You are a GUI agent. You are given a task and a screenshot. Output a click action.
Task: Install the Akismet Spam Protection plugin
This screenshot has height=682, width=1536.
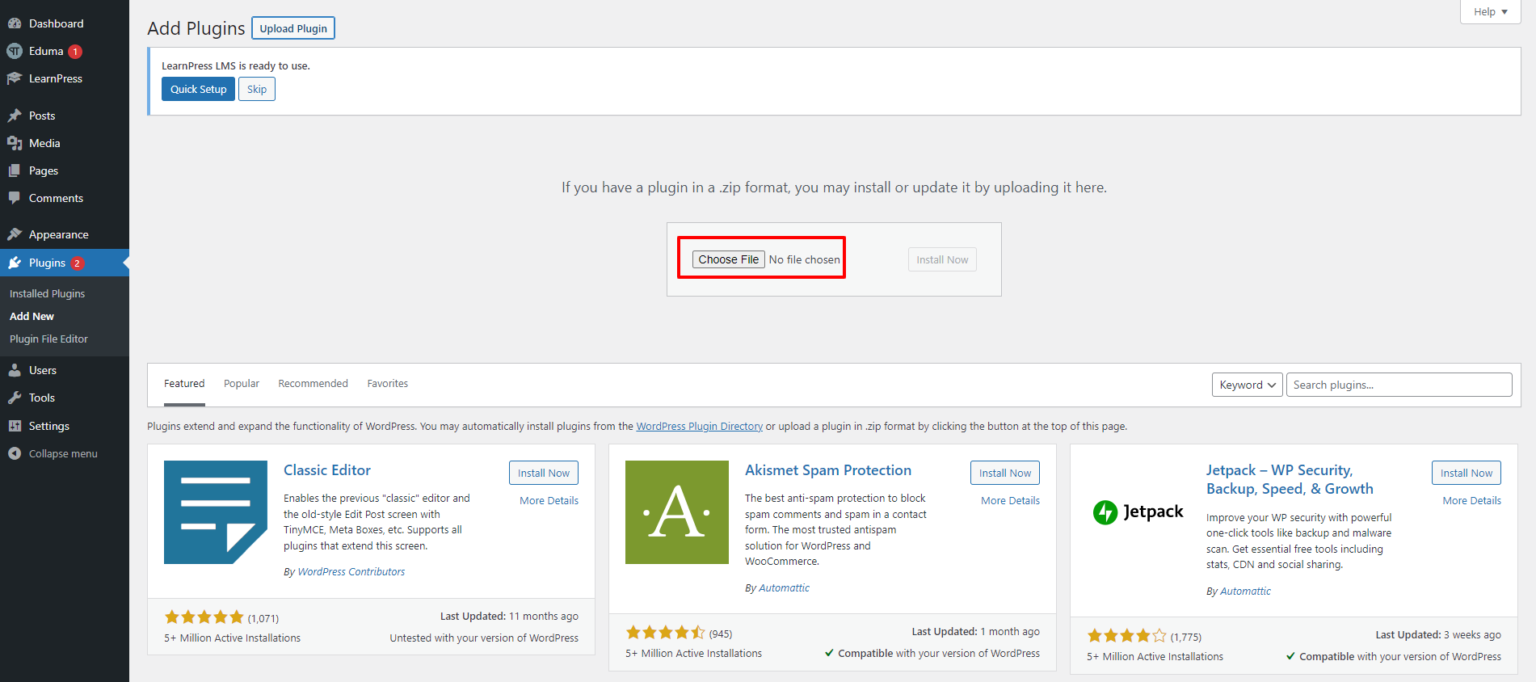click(x=1005, y=473)
